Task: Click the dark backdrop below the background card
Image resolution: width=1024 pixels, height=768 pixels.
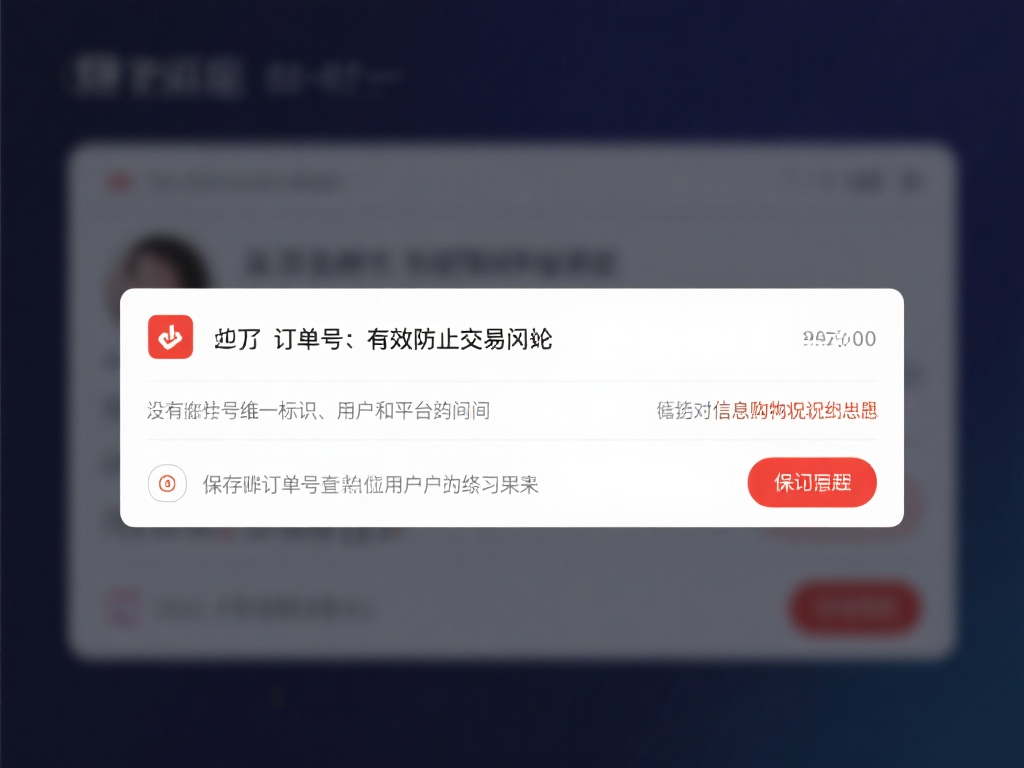Action: pos(512,712)
